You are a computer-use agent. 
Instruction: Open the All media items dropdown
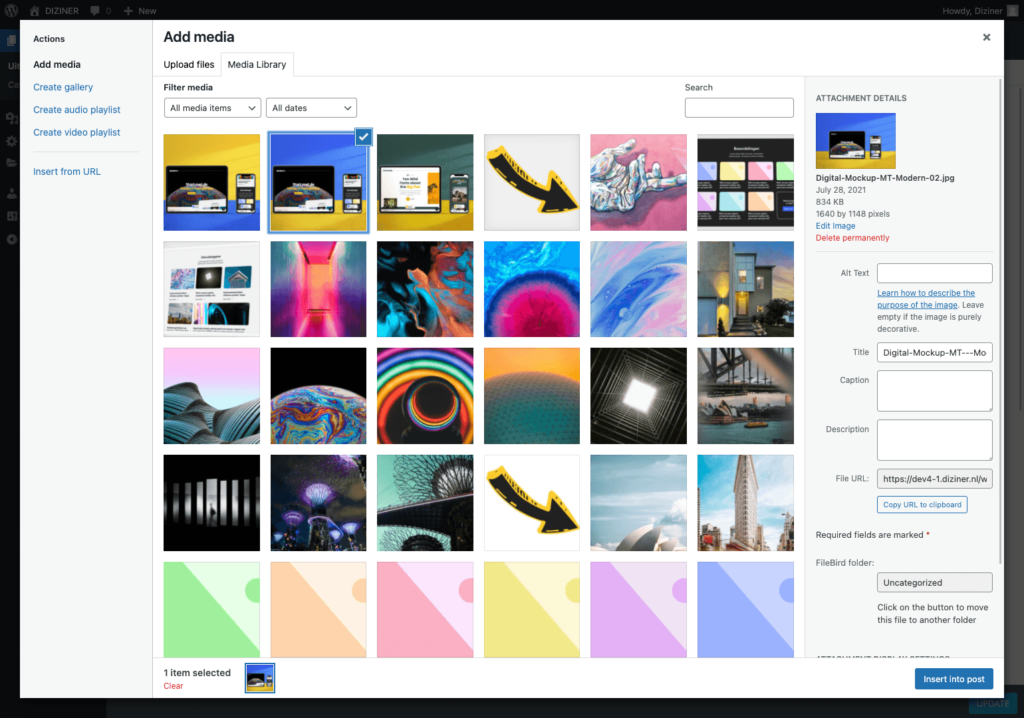pyautogui.click(x=212, y=108)
